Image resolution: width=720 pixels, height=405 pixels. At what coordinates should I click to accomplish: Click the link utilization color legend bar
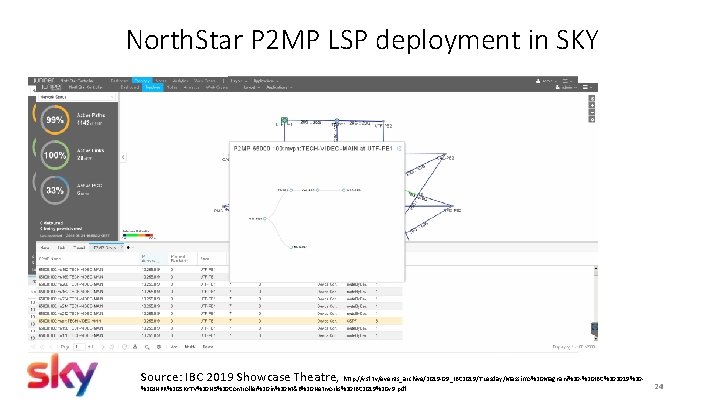[x=138, y=236]
